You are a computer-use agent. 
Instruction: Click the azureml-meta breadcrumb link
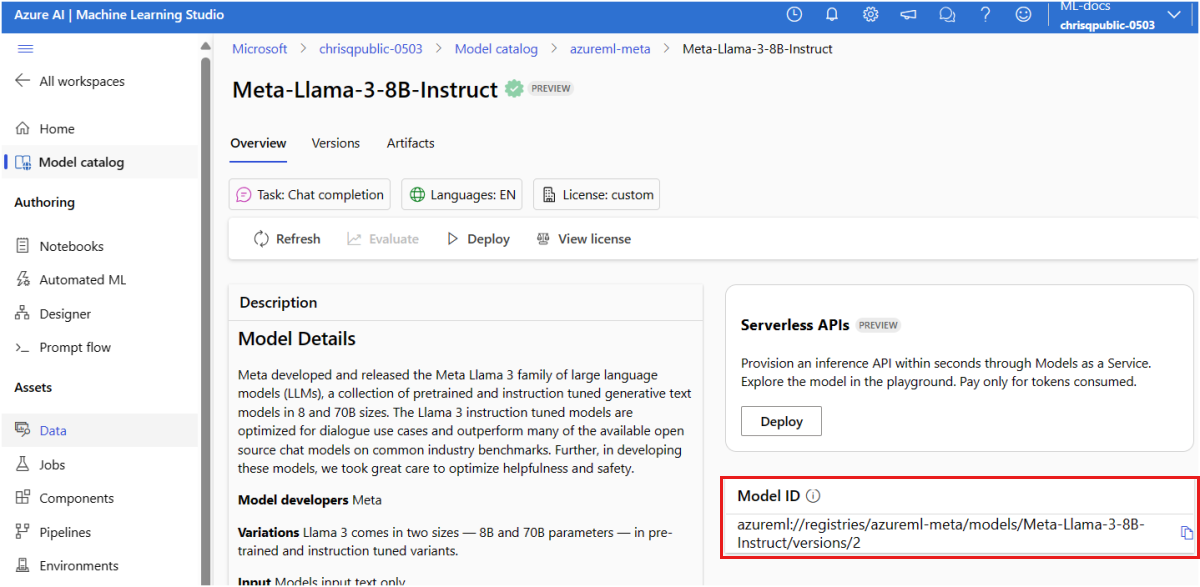(610, 48)
